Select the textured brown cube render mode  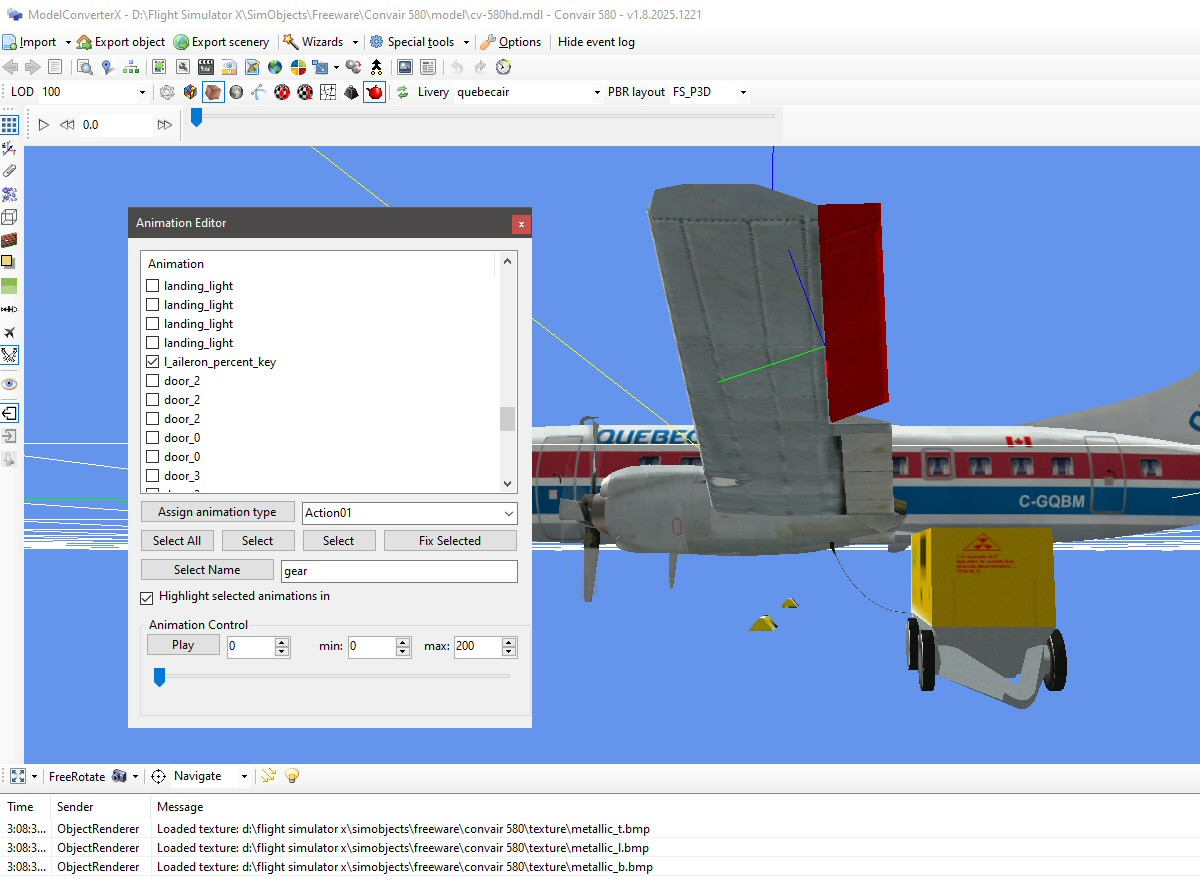213,92
